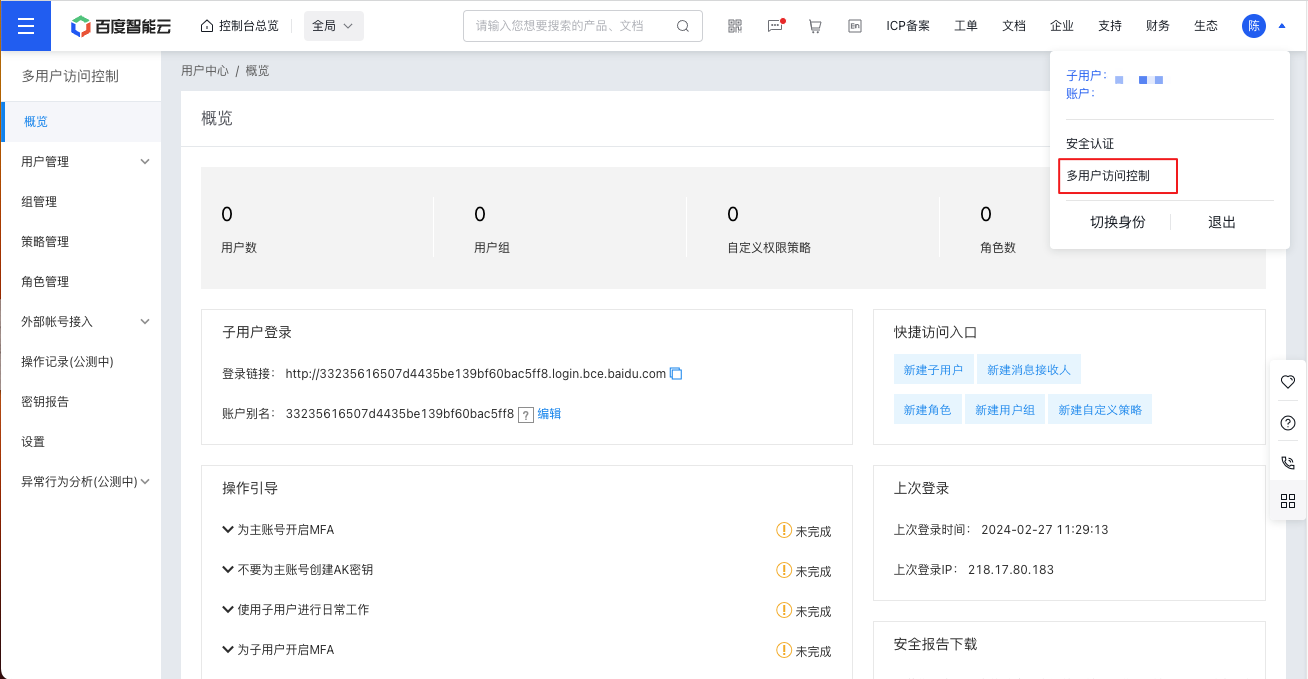Expand the 为主账号开启MFA guide item
The image size is (1308, 679).
pos(228,530)
